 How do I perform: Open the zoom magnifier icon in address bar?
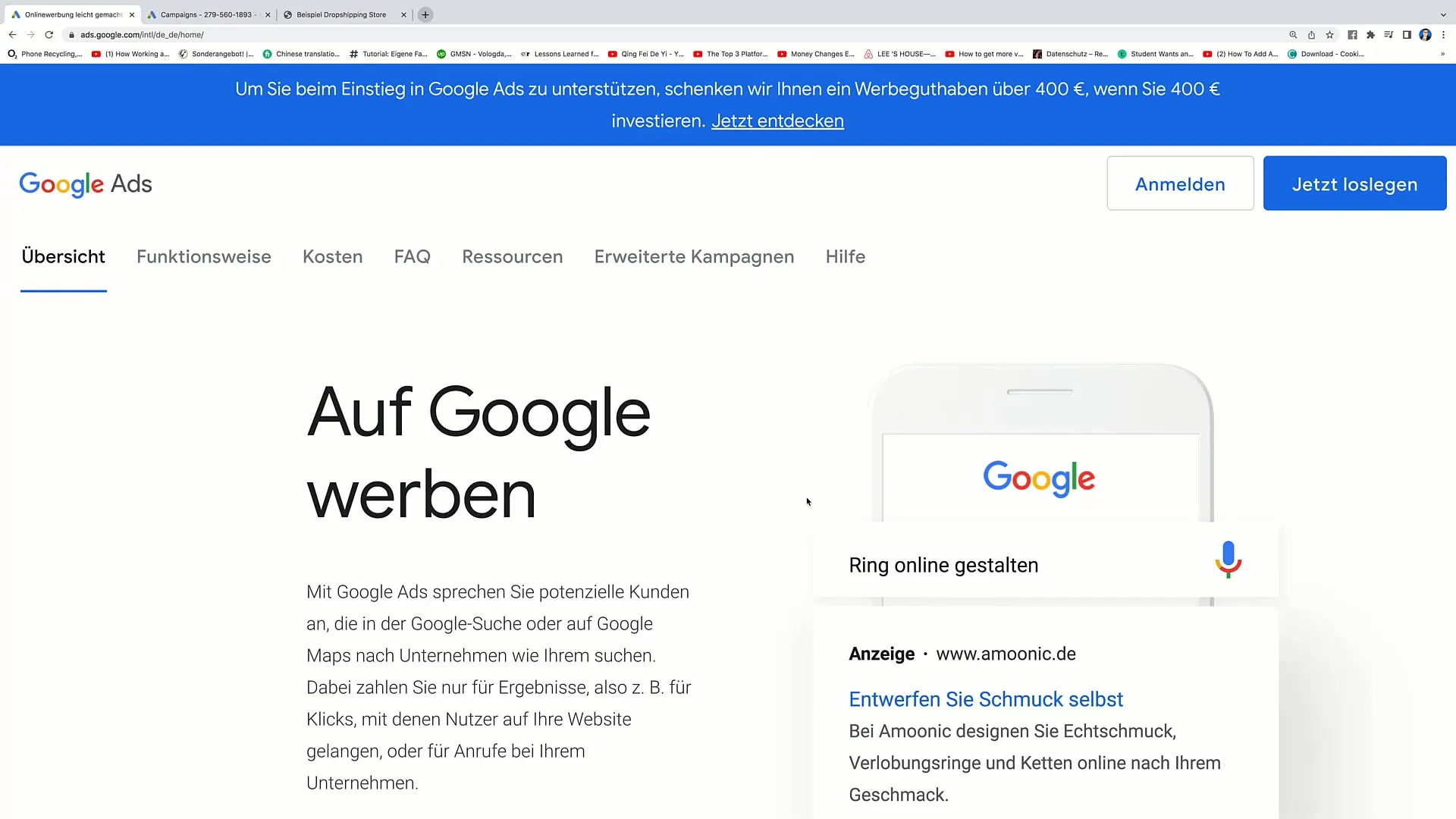[x=1293, y=35]
